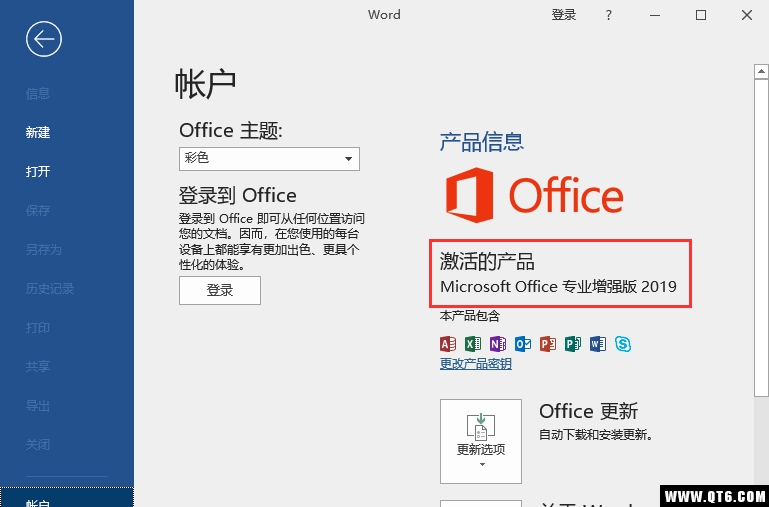Screen dimensions: 769x507
Task: Click the 激活的产品 label
Action: (x=487, y=261)
